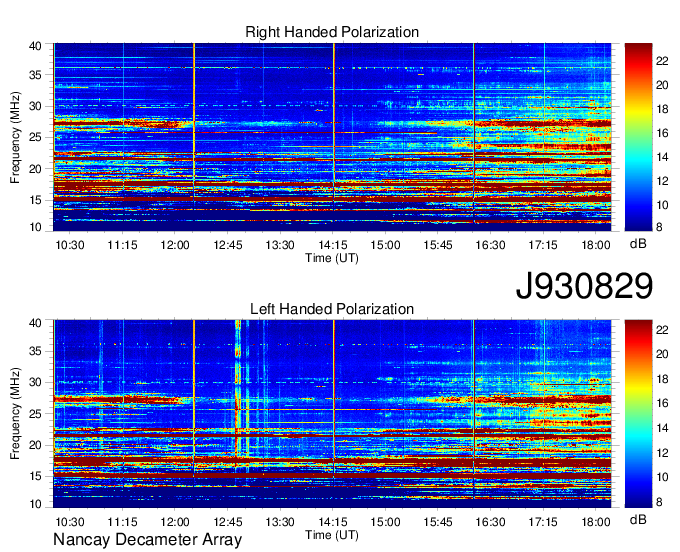
Task: Click the "8" value on the lower color bar
Action: click(x=659, y=502)
